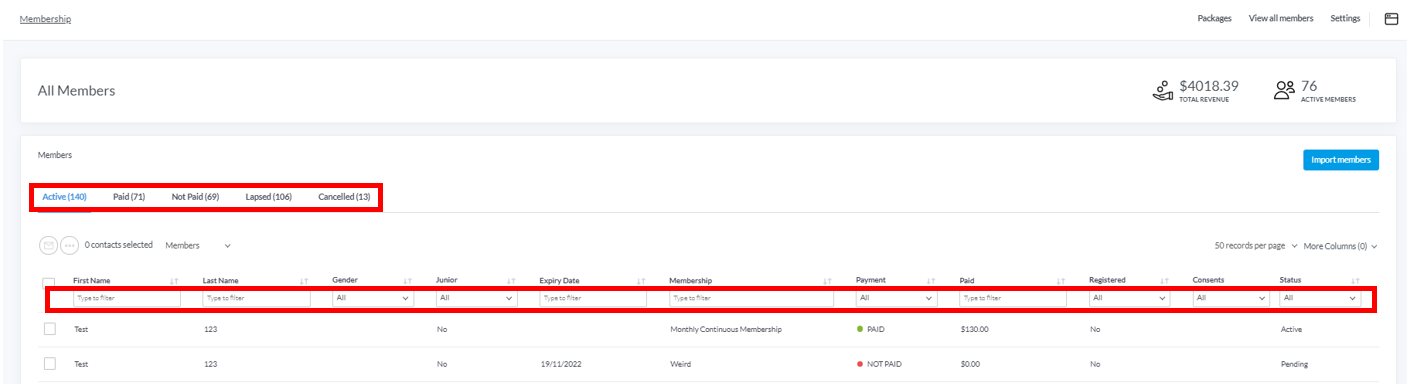Select the Cancelled (13) tab
The image size is (1410, 384).
[x=344, y=197]
